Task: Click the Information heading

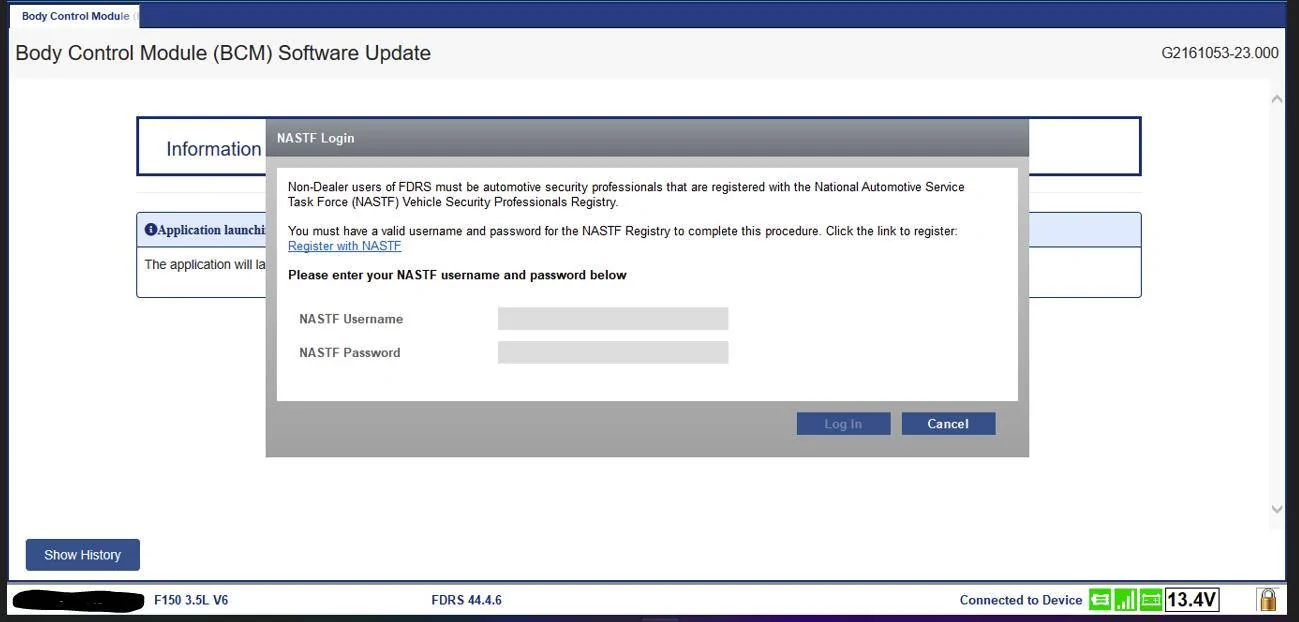Action: (214, 149)
